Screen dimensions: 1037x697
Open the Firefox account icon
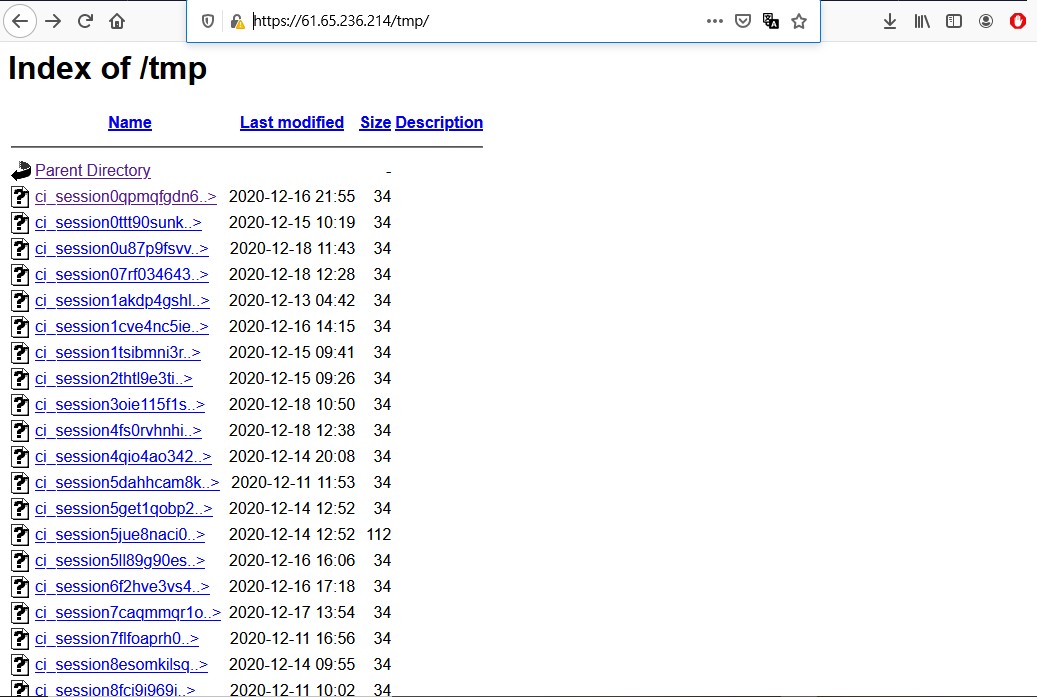coord(985,21)
